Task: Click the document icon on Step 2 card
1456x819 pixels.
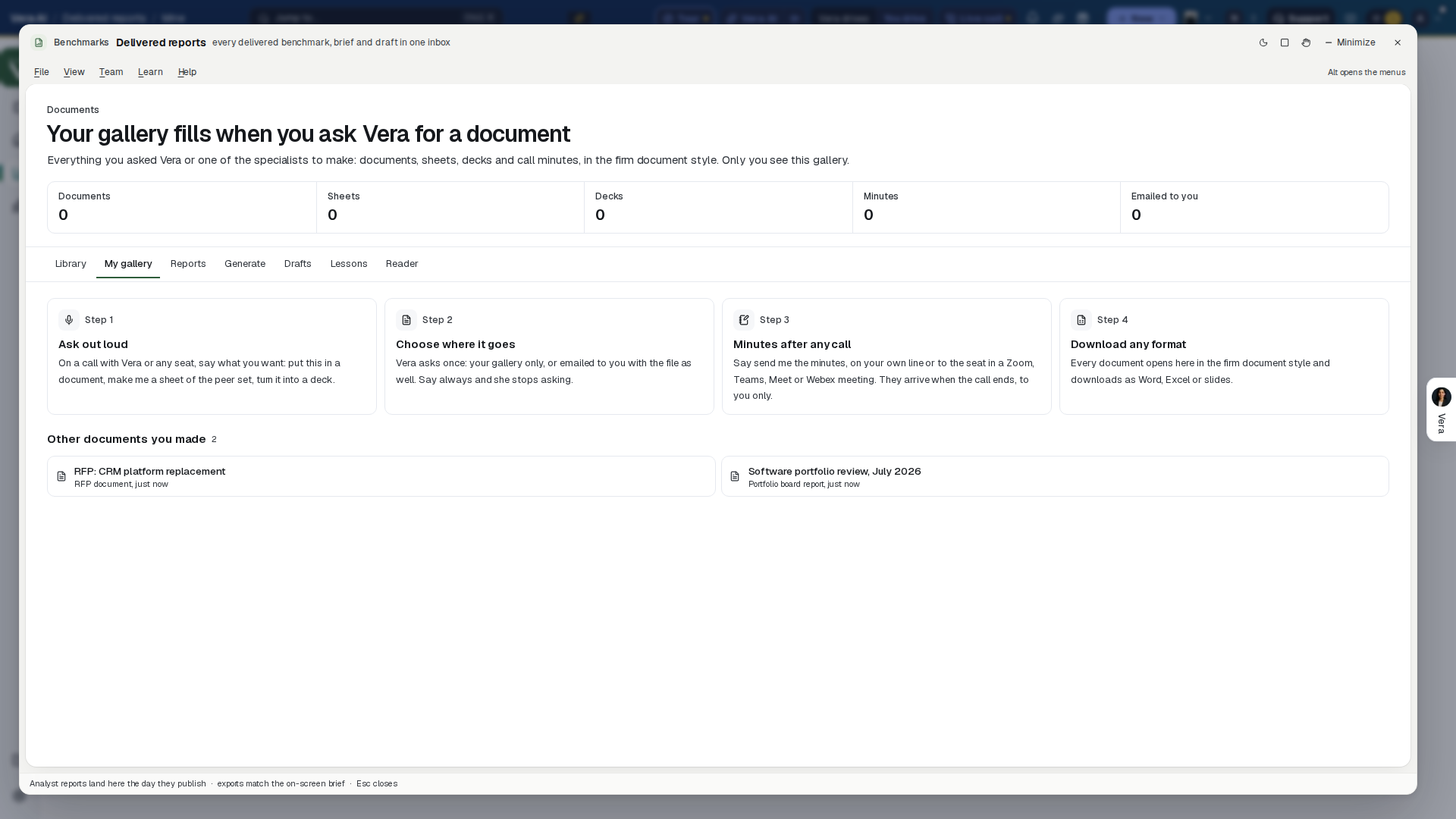Action: pyautogui.click(x=406, y=320)
